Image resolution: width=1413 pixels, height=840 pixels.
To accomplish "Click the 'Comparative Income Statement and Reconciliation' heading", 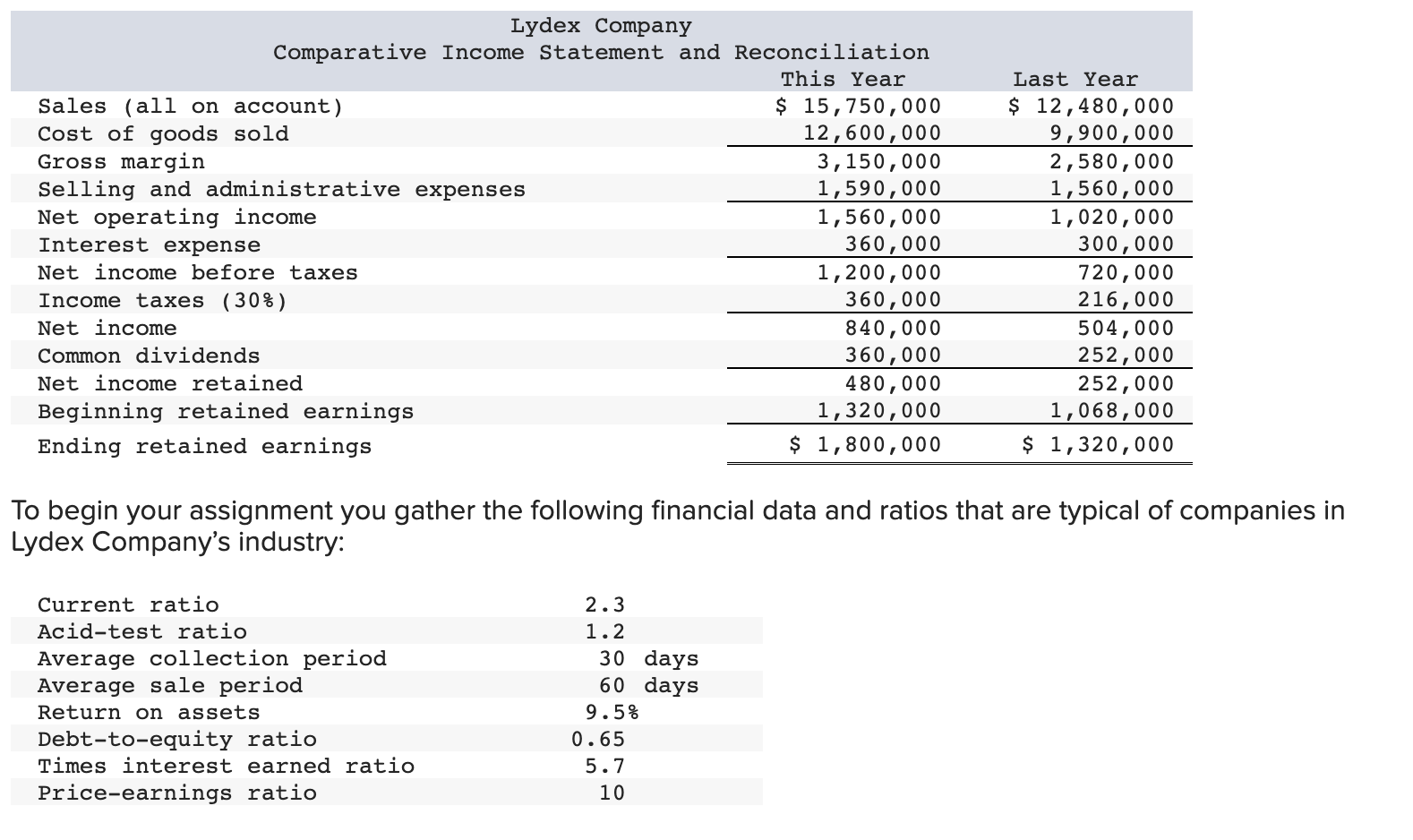I will [x=601, y=52].
